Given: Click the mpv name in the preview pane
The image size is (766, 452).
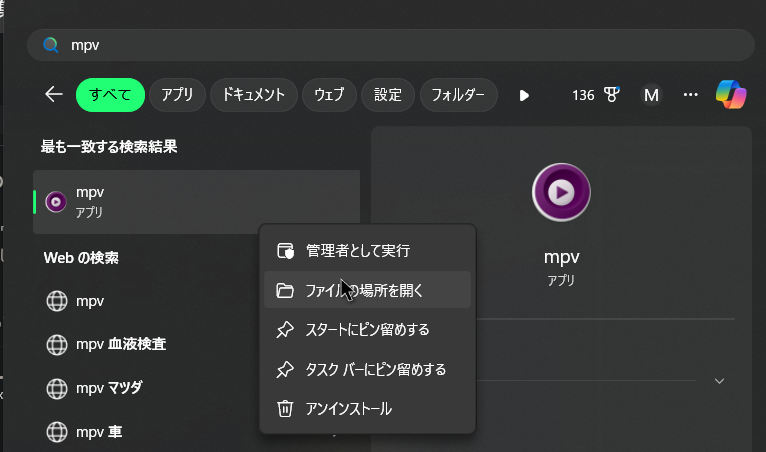Looking at the screenshot, I should point(561,257).
